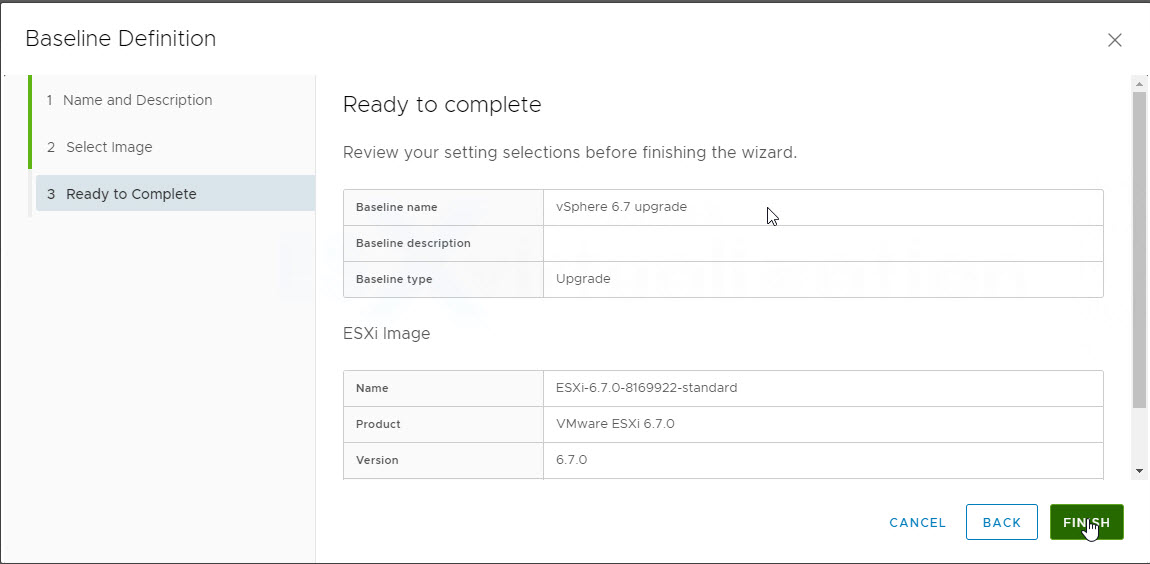Viewport: 1150px width, 564px height.
Task: Cancel the Baseline Definition wizard
Action: pyautogui.click(x=918, y=523)
